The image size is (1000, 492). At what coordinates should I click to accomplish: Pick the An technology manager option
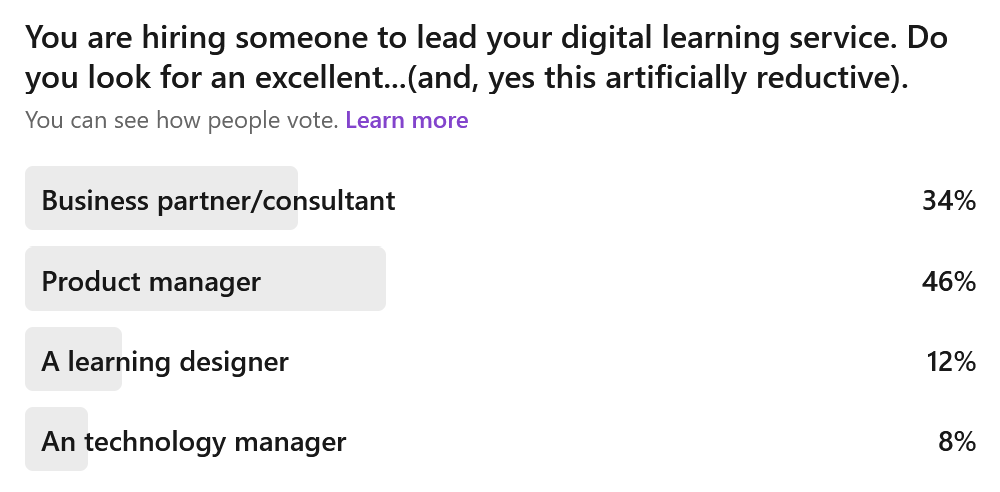[501, 440]
